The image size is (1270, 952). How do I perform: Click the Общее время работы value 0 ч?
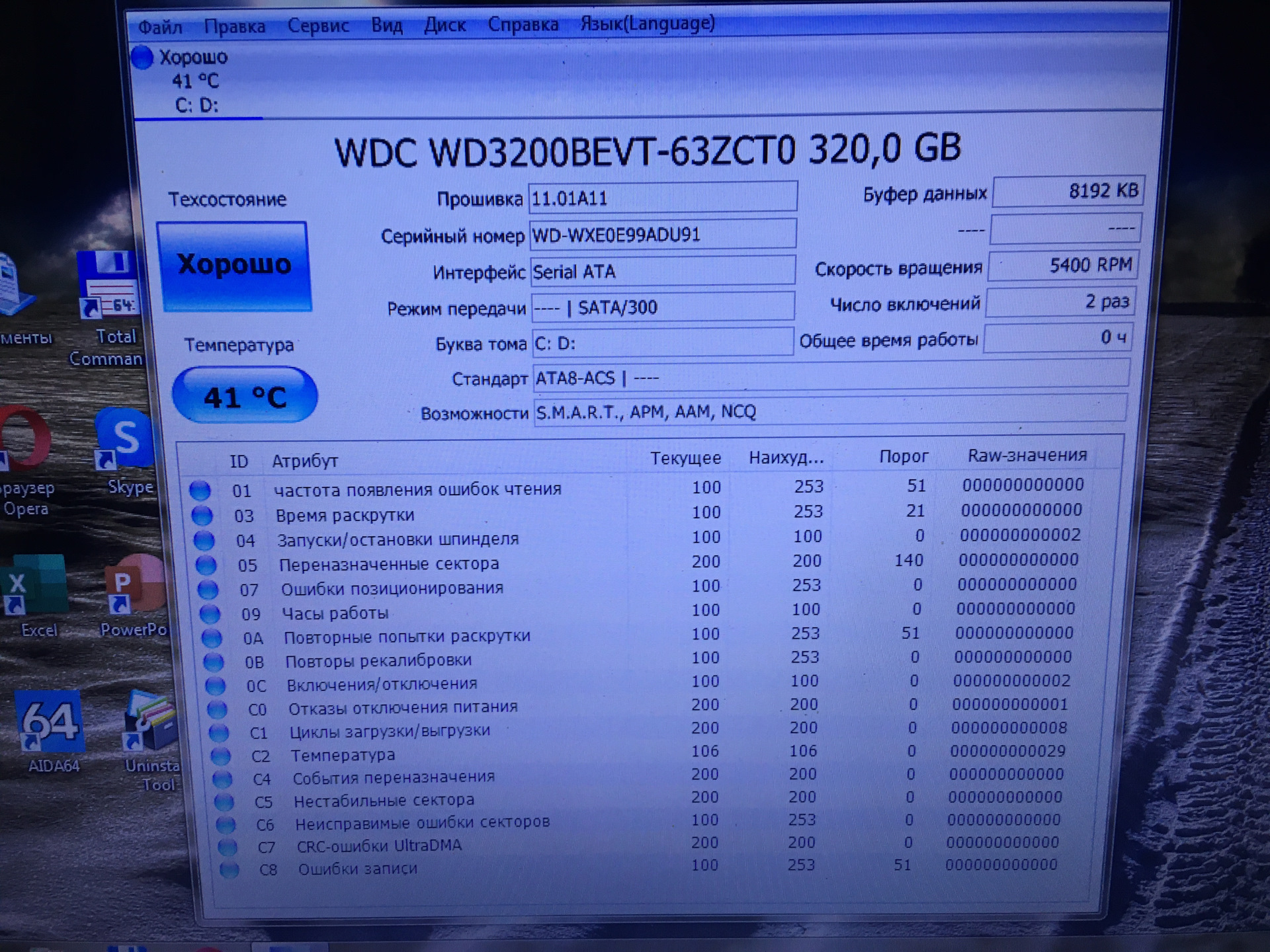point(1058,338)
